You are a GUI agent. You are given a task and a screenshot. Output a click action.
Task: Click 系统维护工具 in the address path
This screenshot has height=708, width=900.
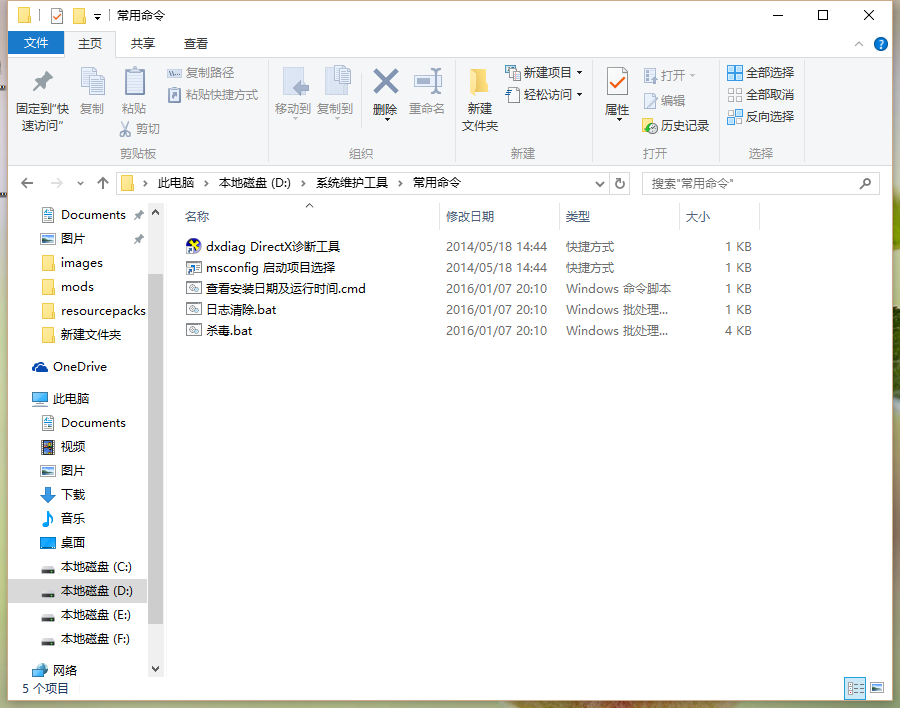tap(352, 183)
